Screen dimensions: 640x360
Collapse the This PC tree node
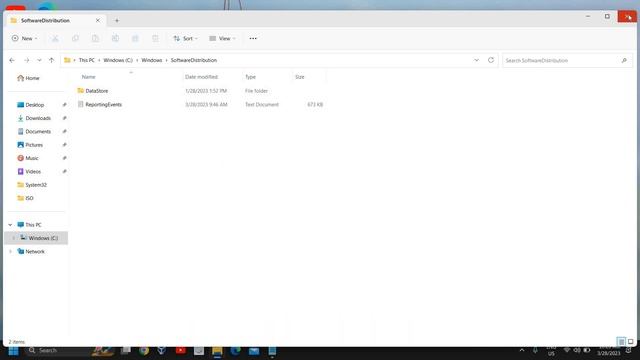[x=10, y=225]
